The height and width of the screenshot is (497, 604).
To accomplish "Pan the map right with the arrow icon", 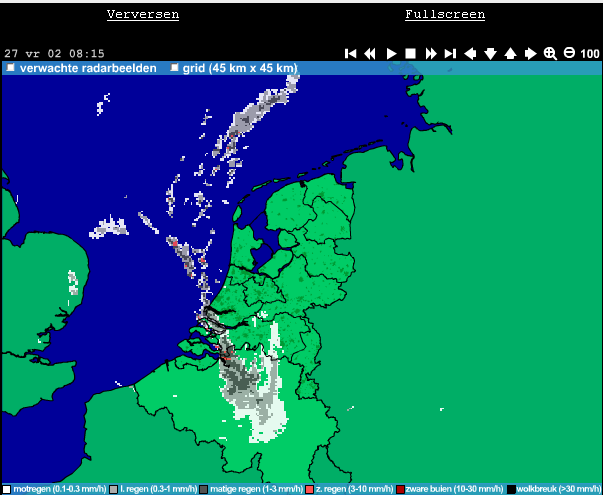I will click(x=531, y=54).
